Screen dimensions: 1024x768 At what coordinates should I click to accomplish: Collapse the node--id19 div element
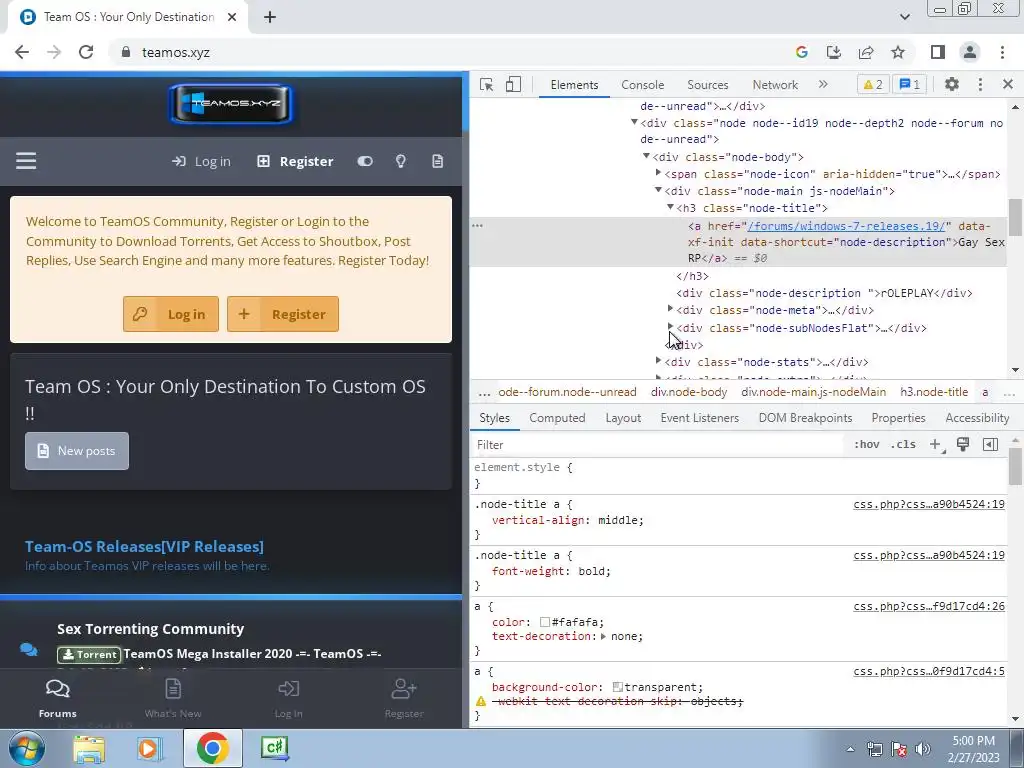(633, 122)
